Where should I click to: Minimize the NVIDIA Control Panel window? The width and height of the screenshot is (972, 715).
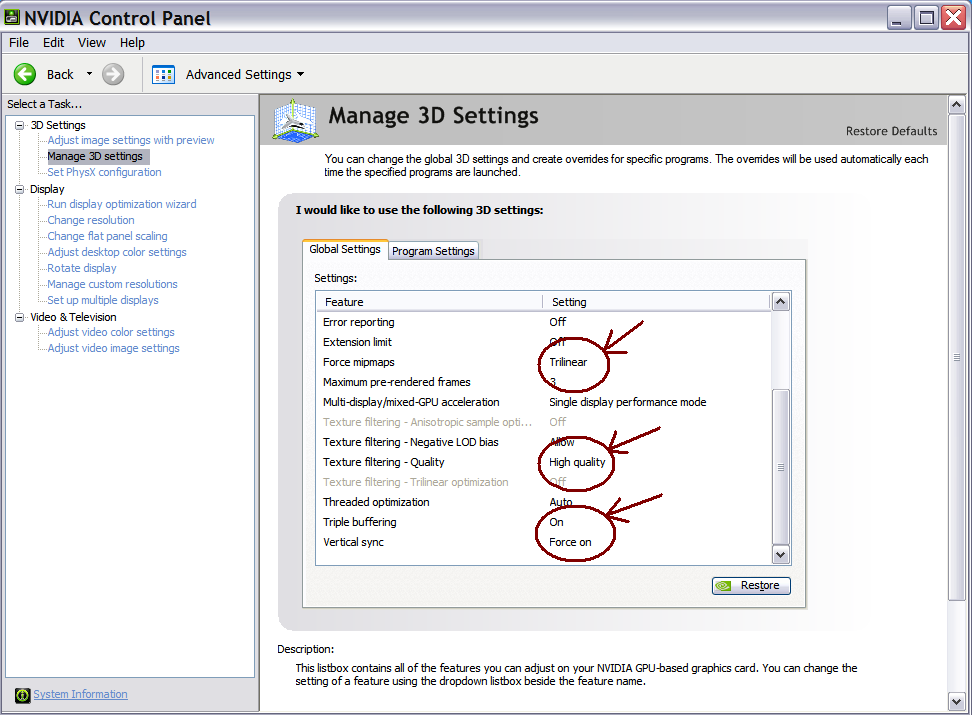pos(899,18)
